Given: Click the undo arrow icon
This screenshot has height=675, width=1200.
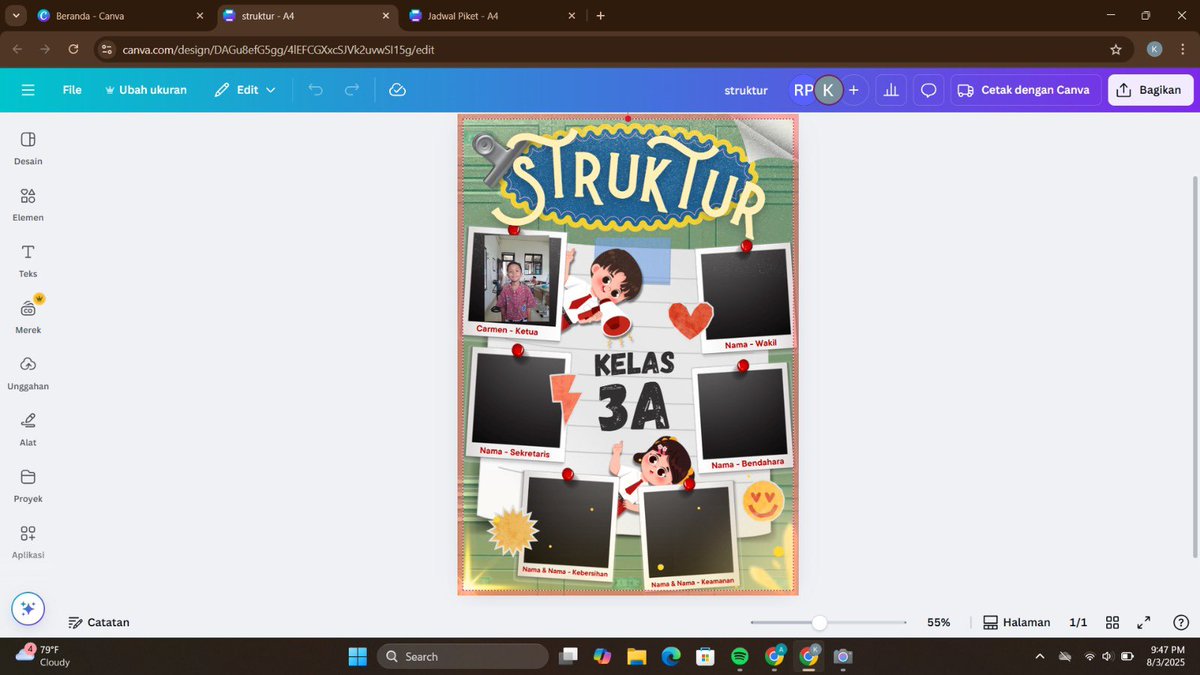Looking at the screenshot, I should click(315, 89).
